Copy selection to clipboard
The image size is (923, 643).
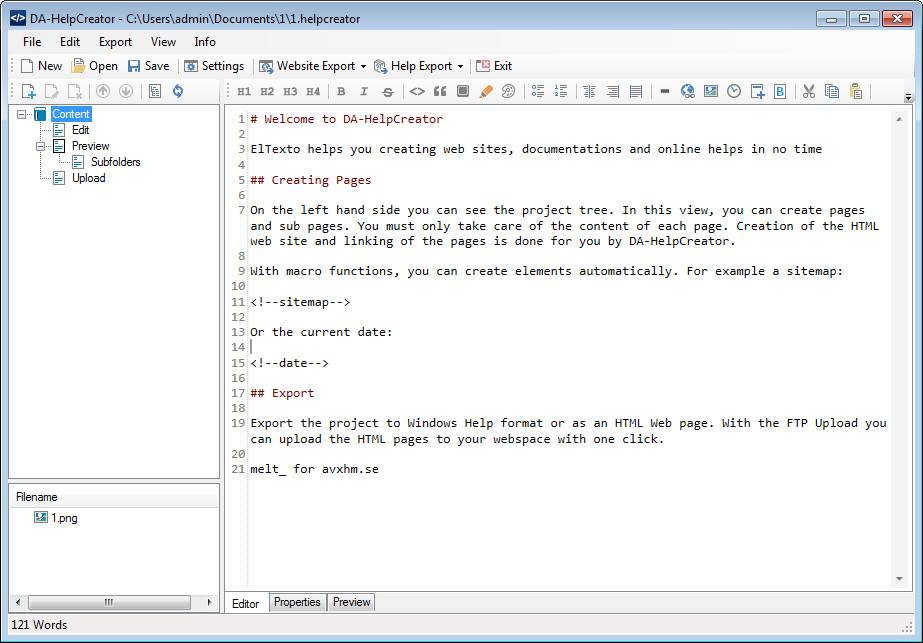(832, 91)
